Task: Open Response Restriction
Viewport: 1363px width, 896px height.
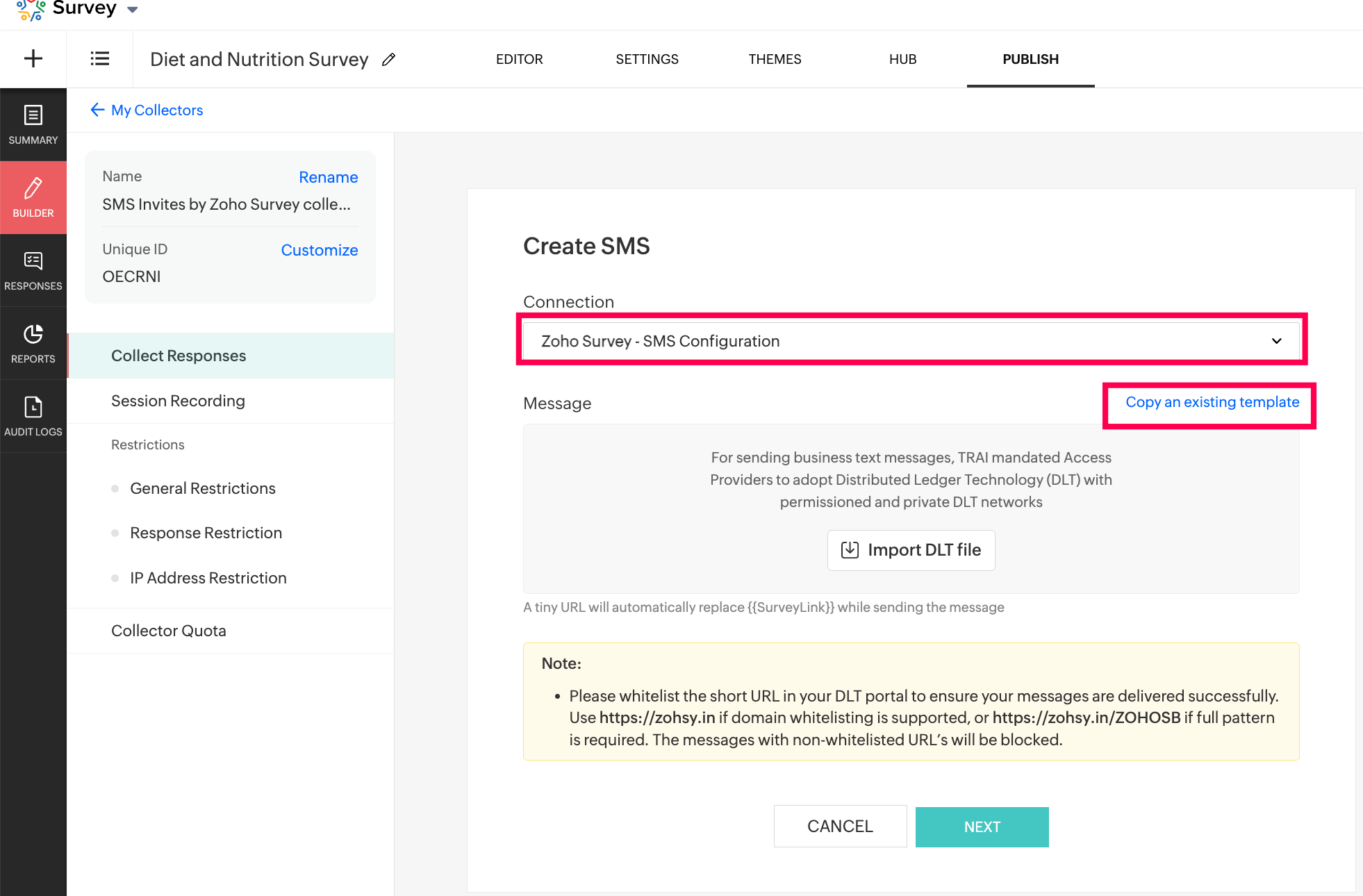Action: pos(206,533)
